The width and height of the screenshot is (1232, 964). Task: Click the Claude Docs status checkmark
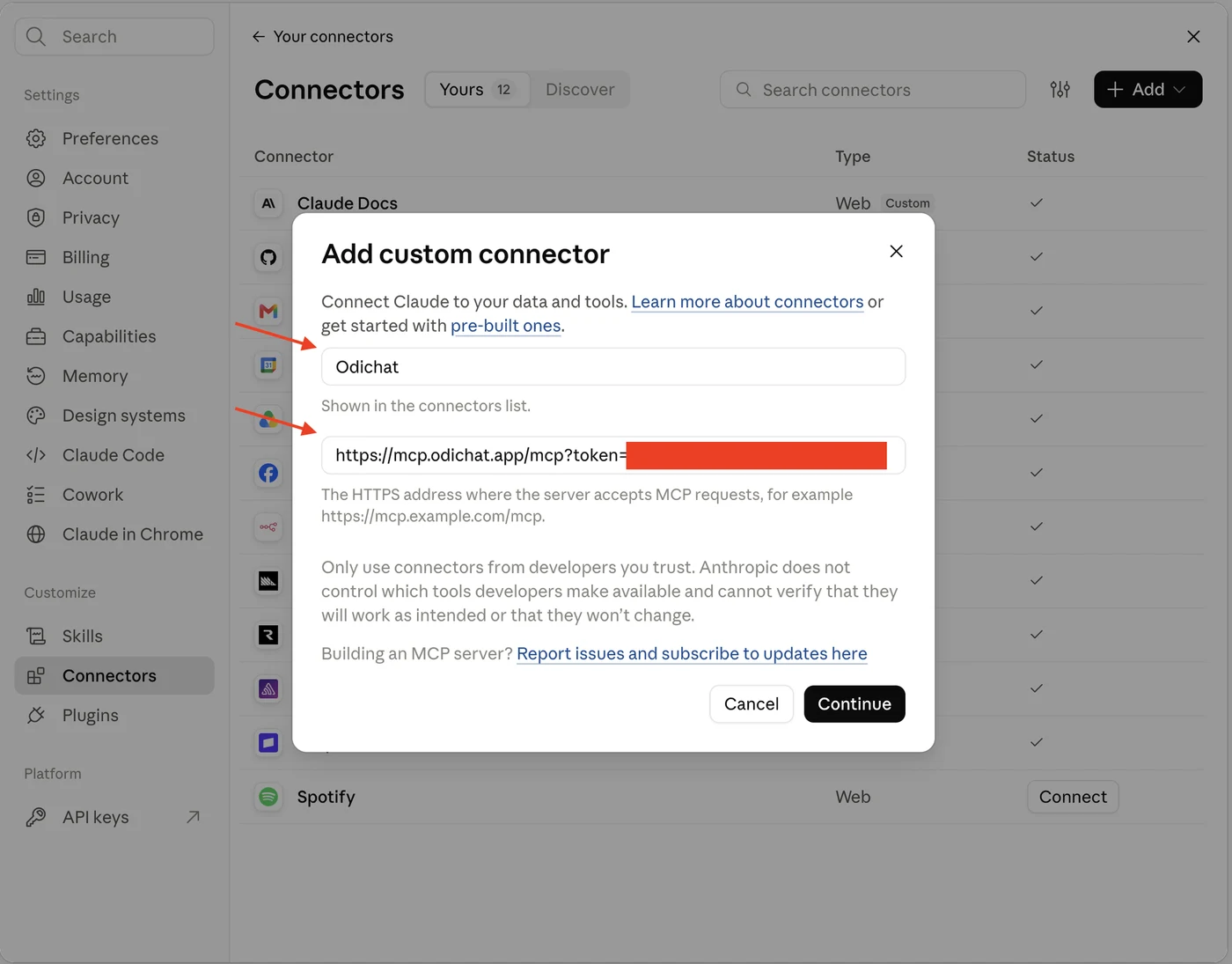pos(1037,203)
